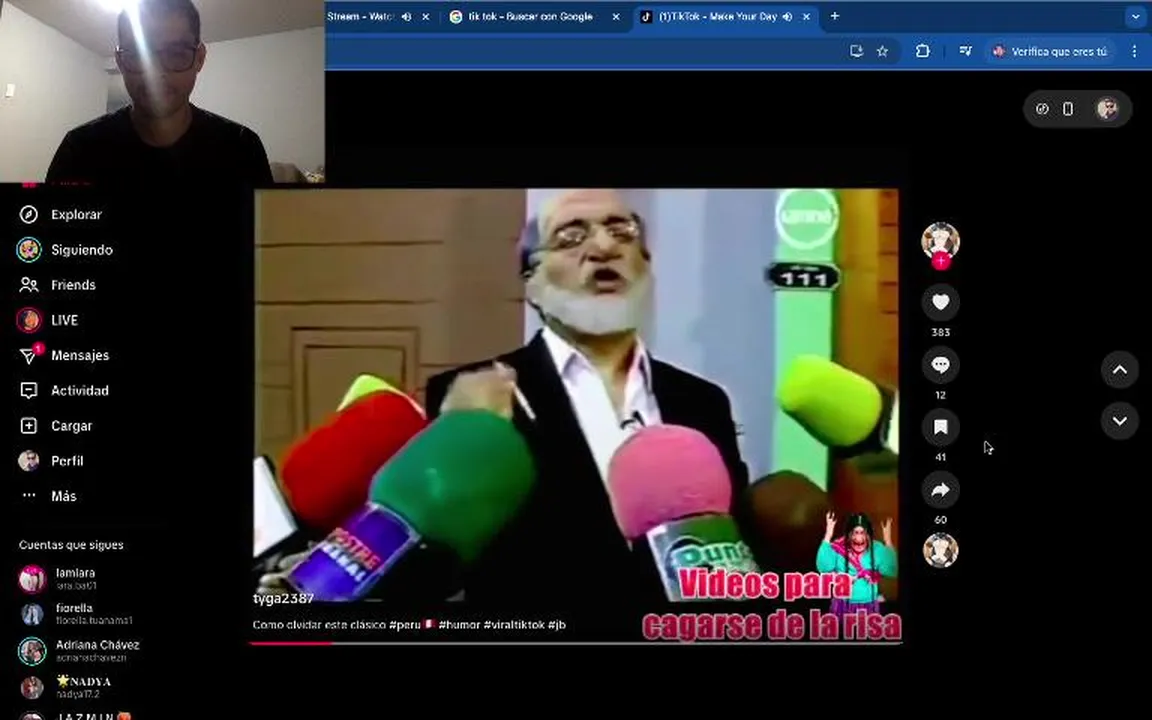1152x720 pixels.
Task: Switch to the Stream - Watch tab
Action: [360, 16]
